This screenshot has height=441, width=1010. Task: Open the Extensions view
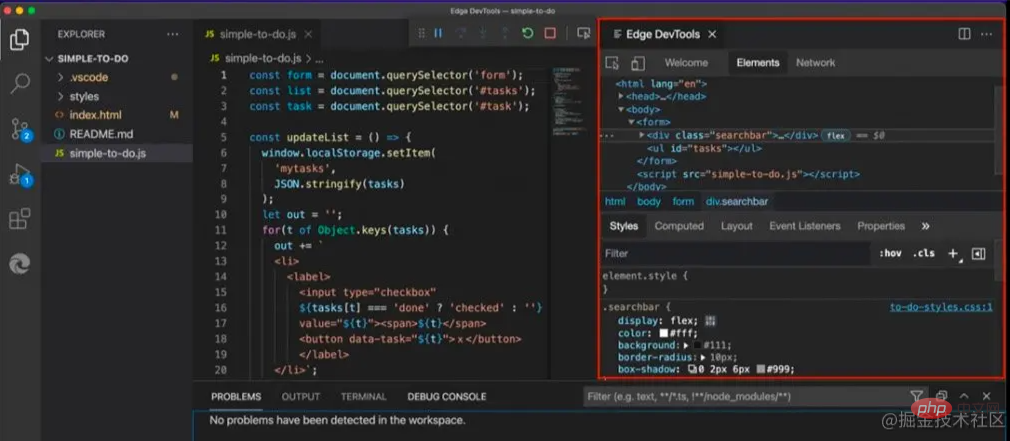pyautogui.click(x=20, y=219)
